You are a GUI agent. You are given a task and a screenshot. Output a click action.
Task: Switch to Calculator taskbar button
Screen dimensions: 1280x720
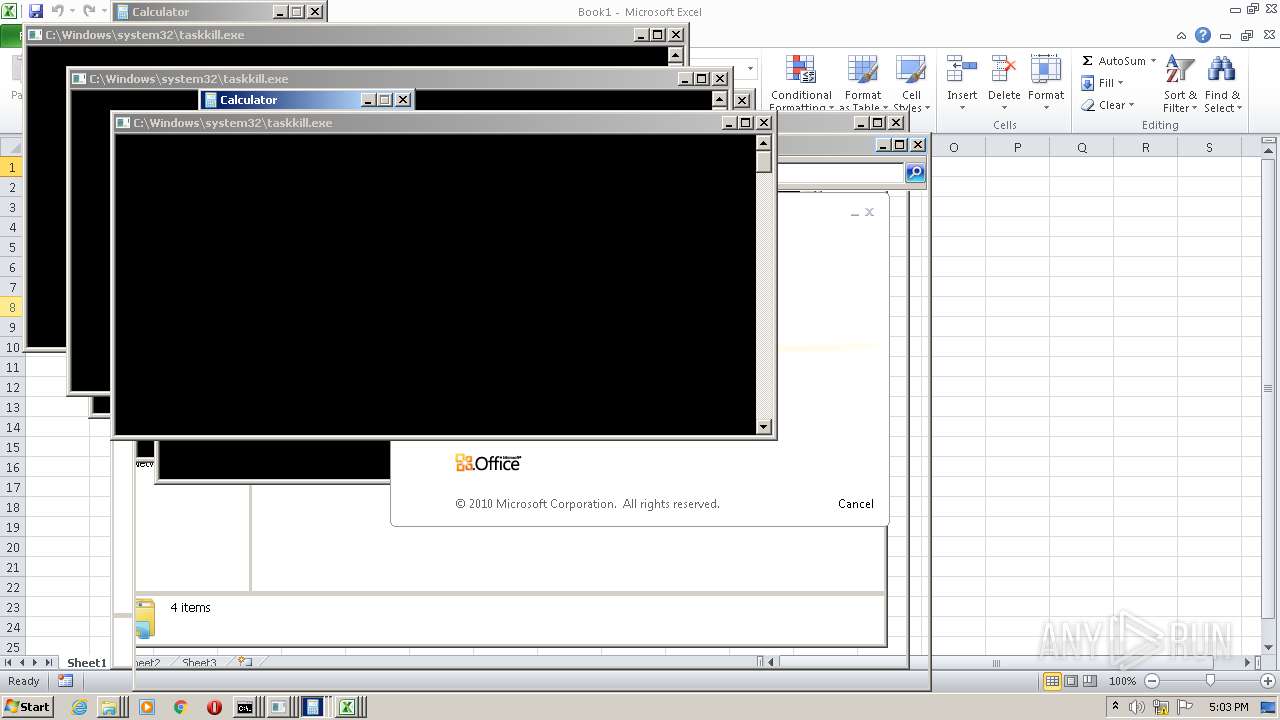[x=312, y=707]
